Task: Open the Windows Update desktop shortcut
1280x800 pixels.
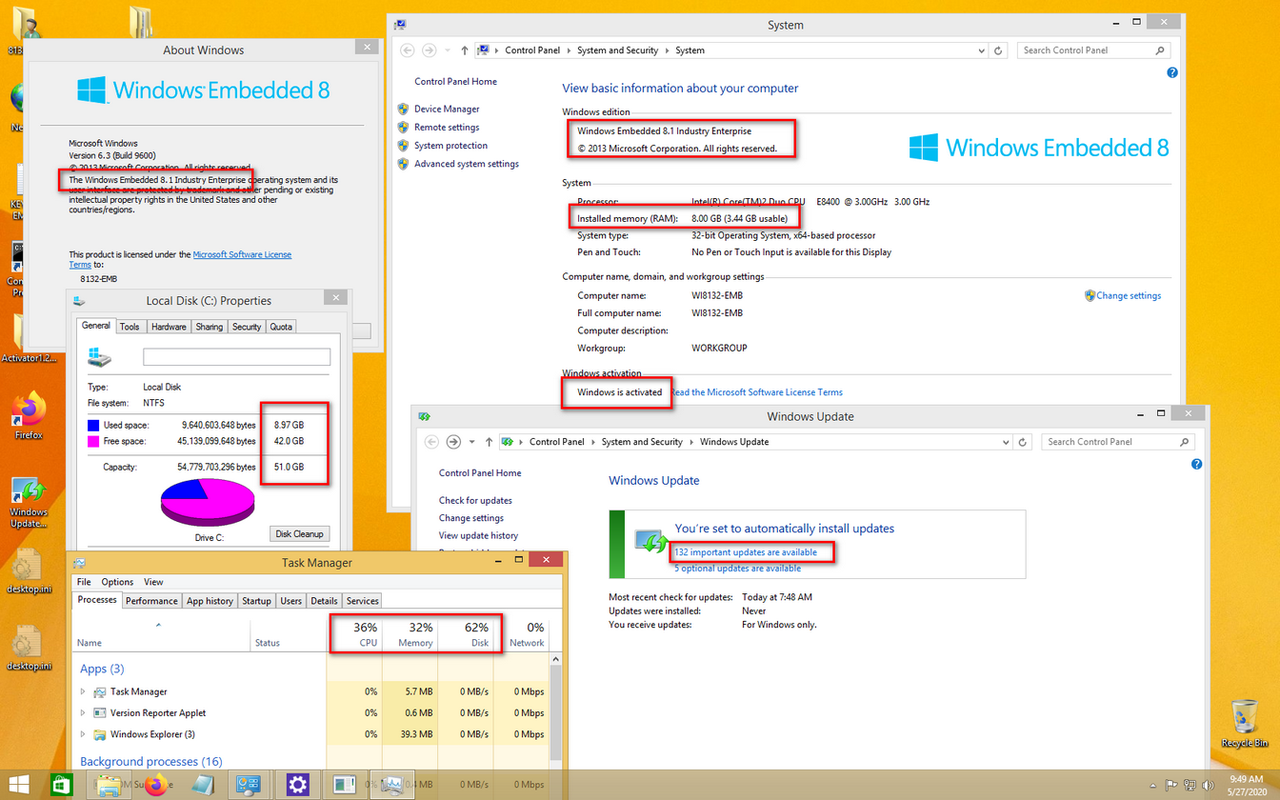Action: click(x=28, y=502)
